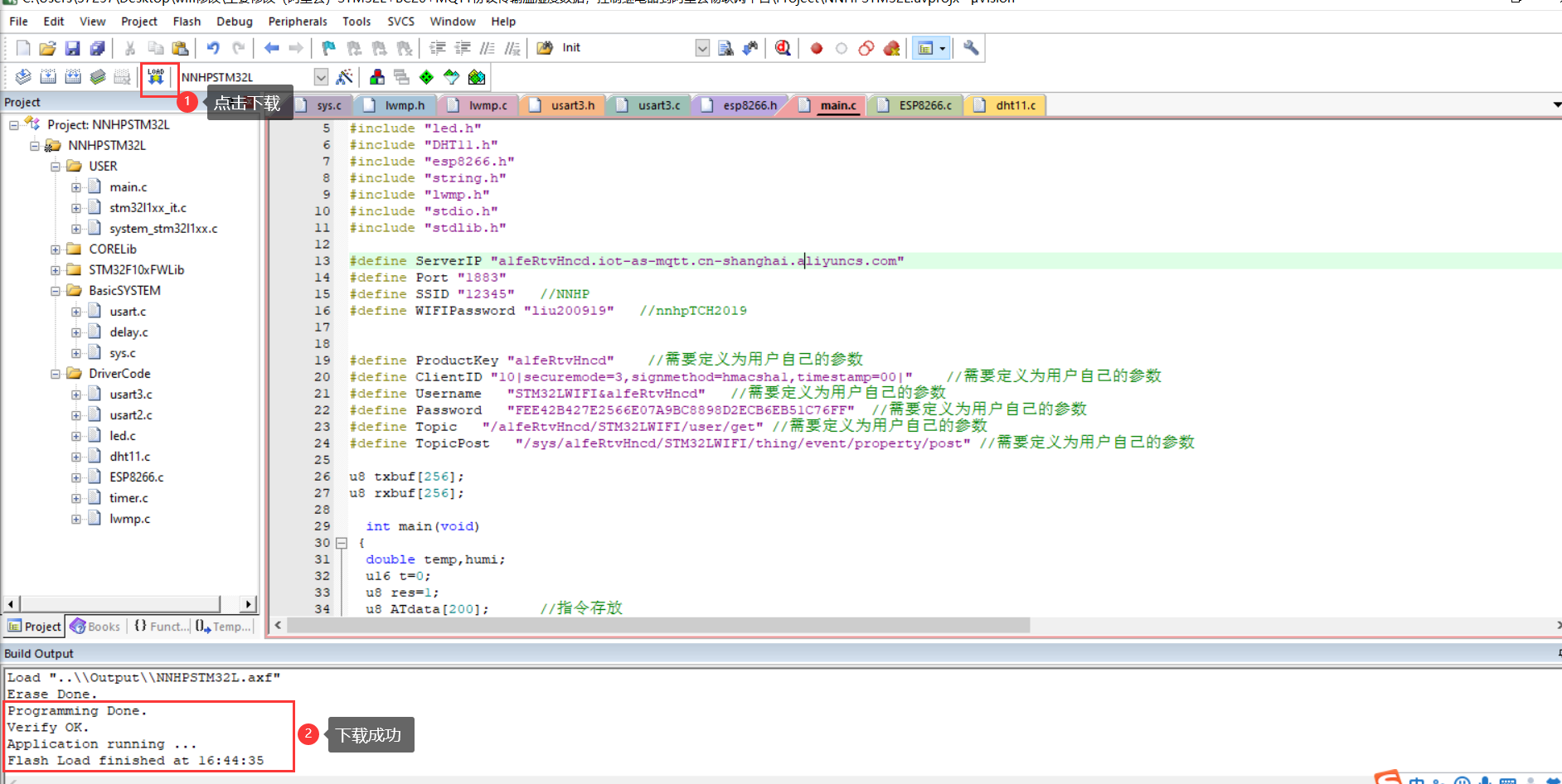Collapse the main function fold marker
The image size is (1562, 784).
pyautogui.click(x=341, y=543)
